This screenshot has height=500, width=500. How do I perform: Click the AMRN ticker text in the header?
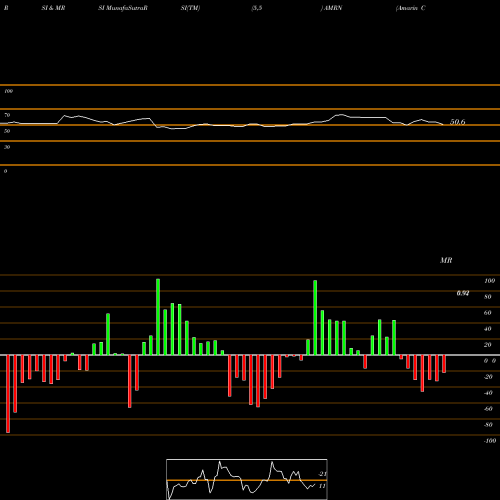[x=333, y=8]
